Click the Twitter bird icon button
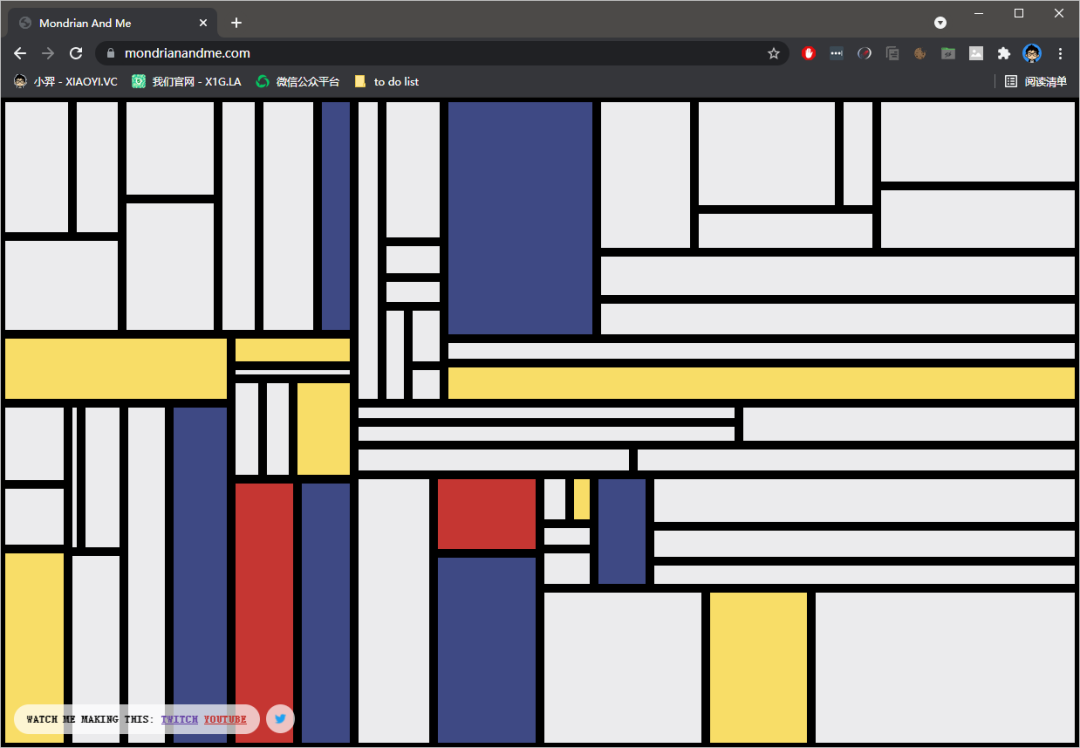 280,719
